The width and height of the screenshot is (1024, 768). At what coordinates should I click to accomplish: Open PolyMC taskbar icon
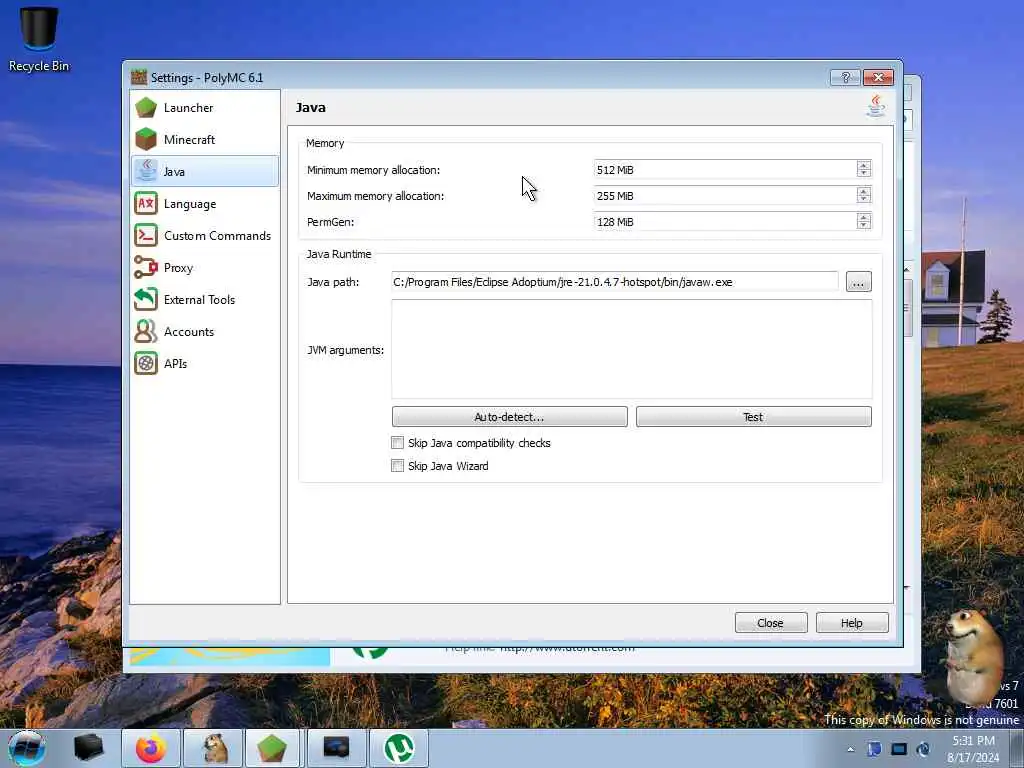272,748
